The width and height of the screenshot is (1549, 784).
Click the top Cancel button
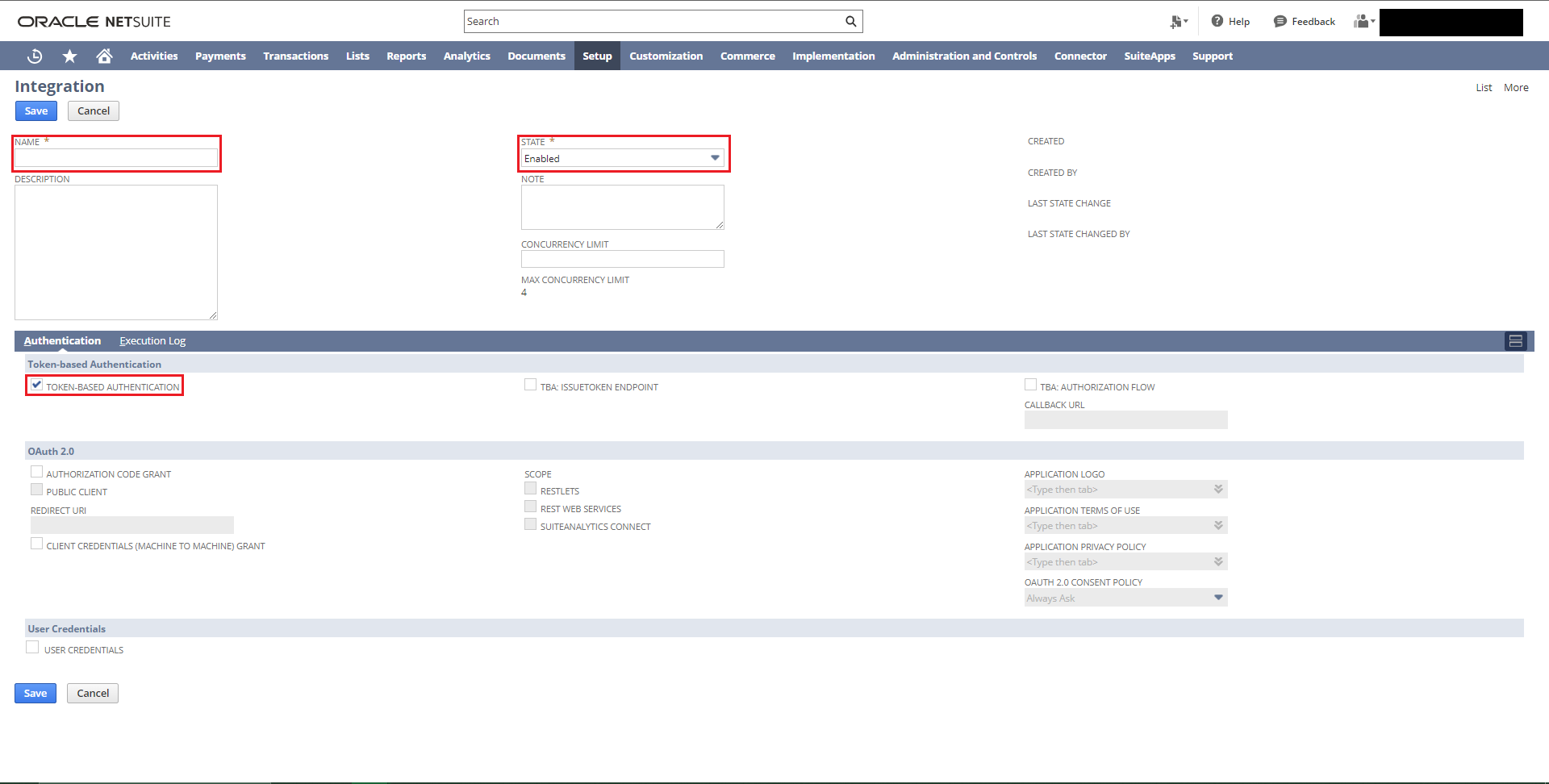pos(94,111)
